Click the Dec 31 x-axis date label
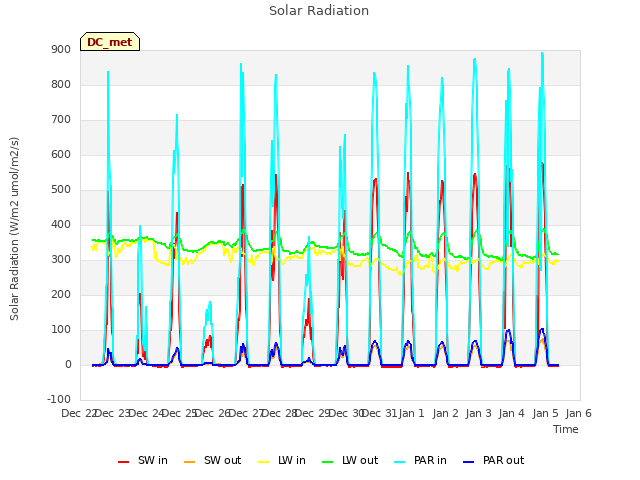The height and width of the screenshot is (480, 640). point(379,413)
